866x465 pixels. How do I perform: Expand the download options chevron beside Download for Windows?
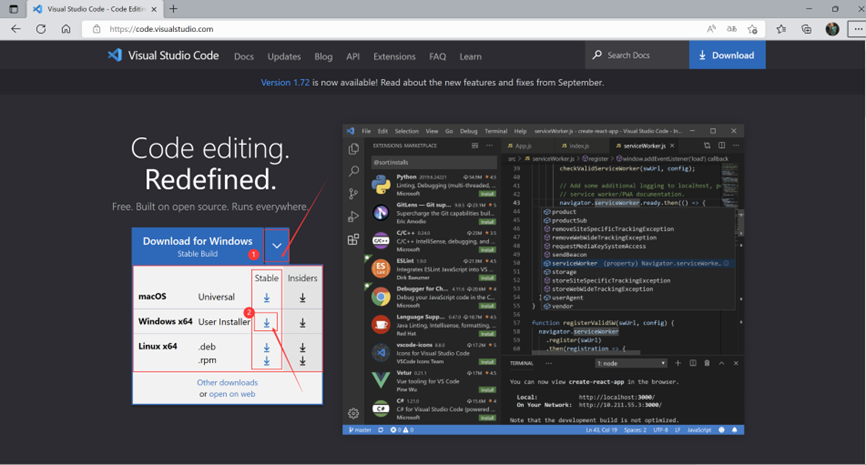[x=277, y=246]
